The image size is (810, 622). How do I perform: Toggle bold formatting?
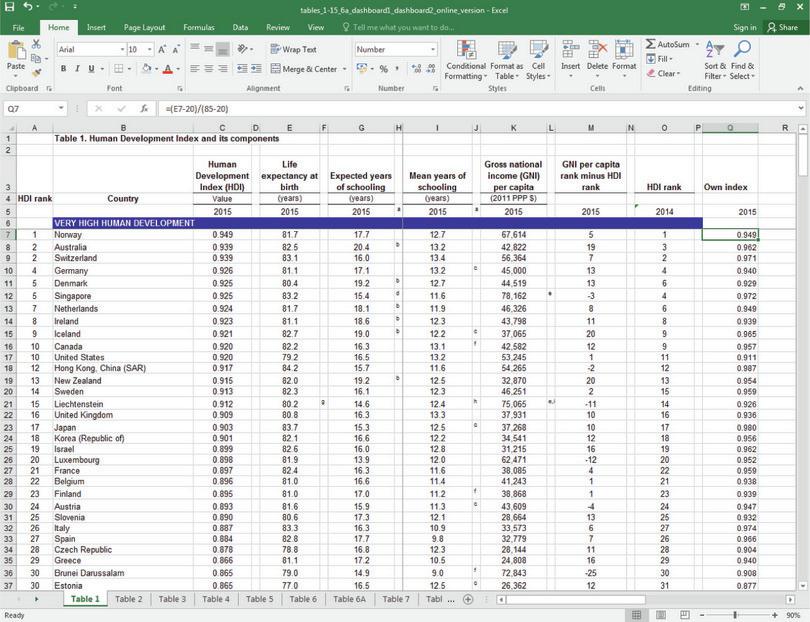coord(63,68)
